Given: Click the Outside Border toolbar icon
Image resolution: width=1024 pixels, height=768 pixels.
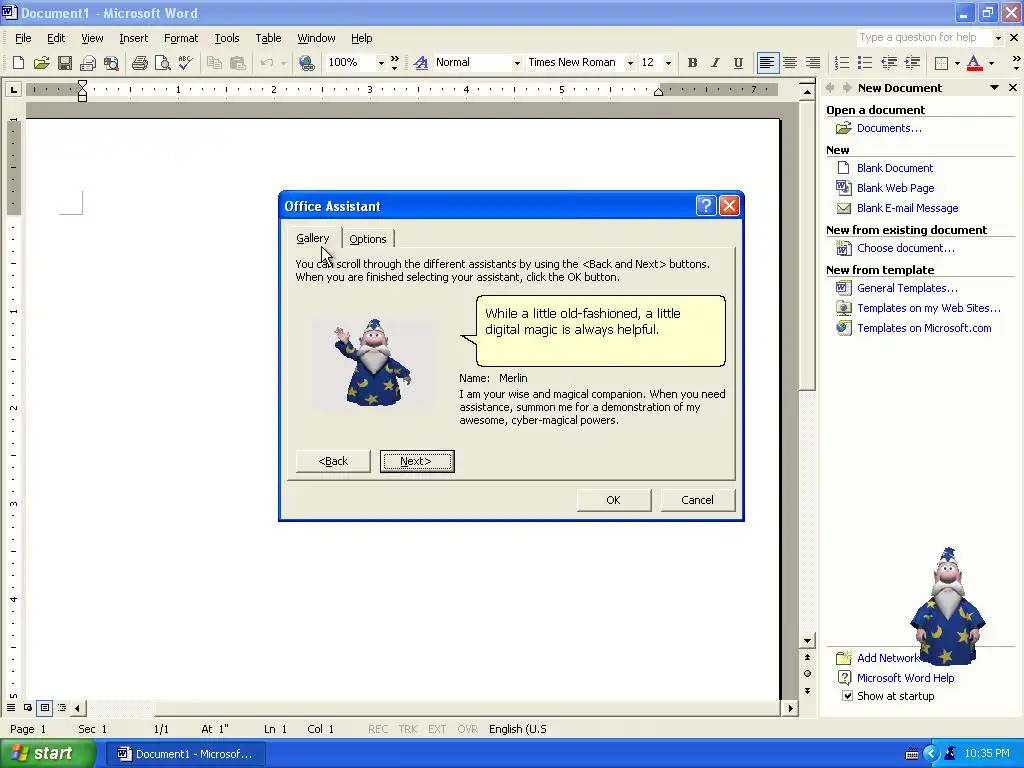Looking at the screenshot, I should click(x=941, y=63).
